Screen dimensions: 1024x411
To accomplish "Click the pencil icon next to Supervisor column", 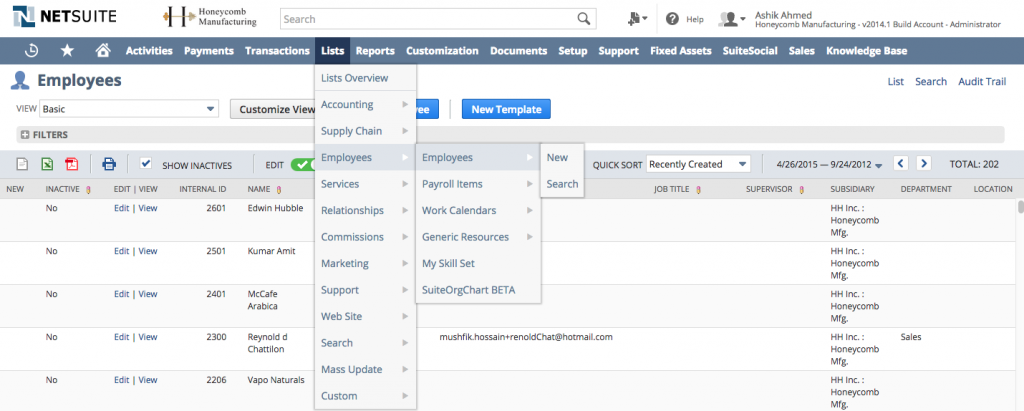I will 801,189.
